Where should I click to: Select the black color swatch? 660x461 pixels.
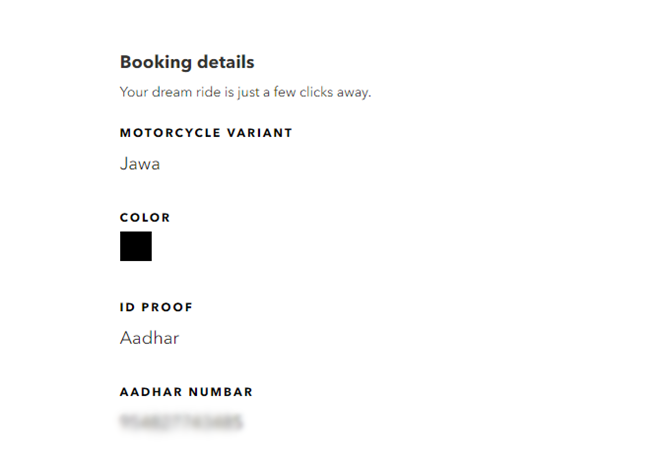click(136, 246)
